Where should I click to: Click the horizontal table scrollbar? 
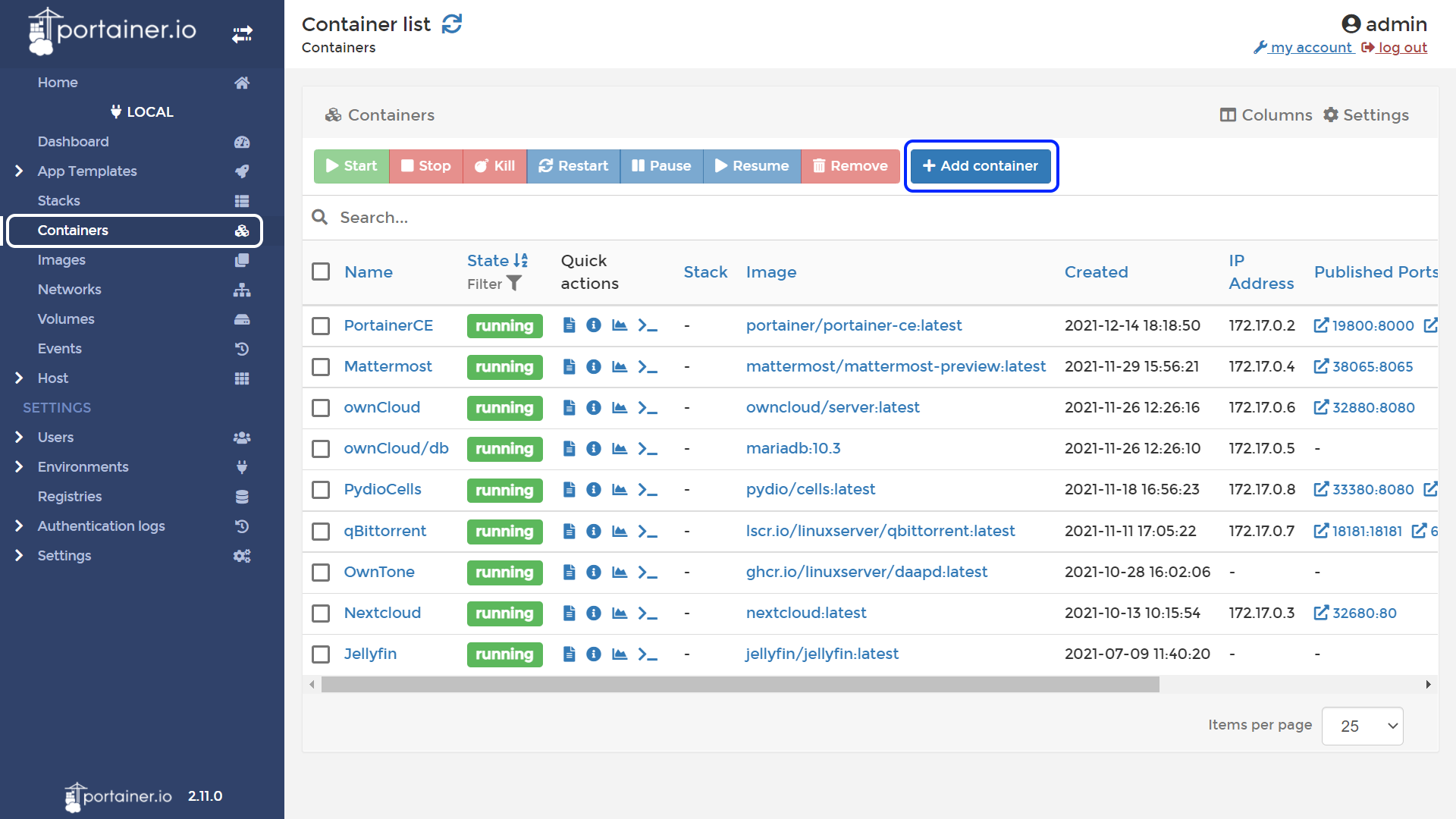pos(739,685)
